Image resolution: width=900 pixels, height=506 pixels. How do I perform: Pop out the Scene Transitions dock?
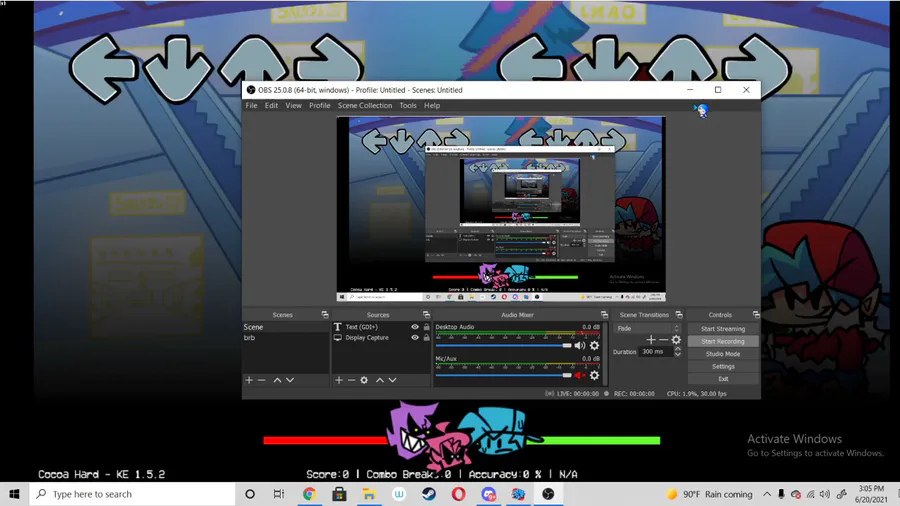coord(679,314)
